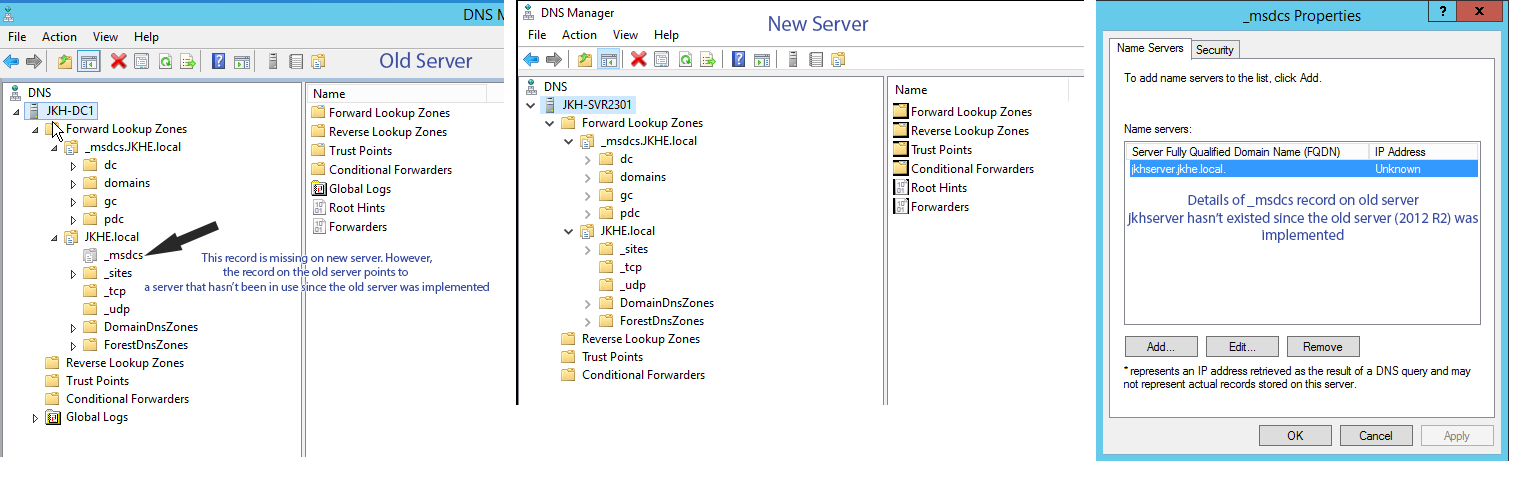This screenshot has width=1524, height=477.
Task: Click Export List icon in New Server toolbar
Action: click(x=707, y=60)
